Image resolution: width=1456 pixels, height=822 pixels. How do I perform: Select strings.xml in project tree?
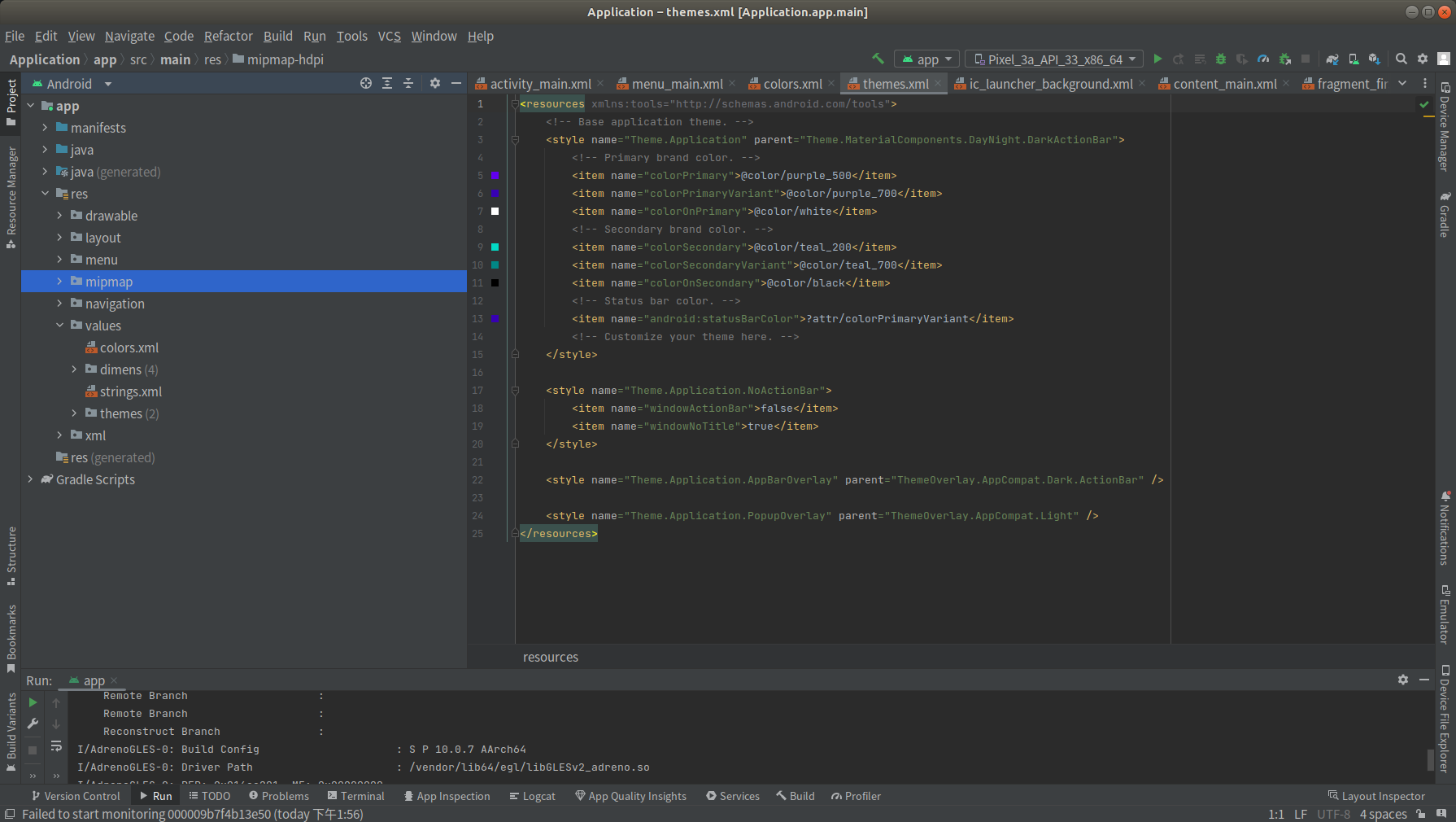click(x=130, y=391)
